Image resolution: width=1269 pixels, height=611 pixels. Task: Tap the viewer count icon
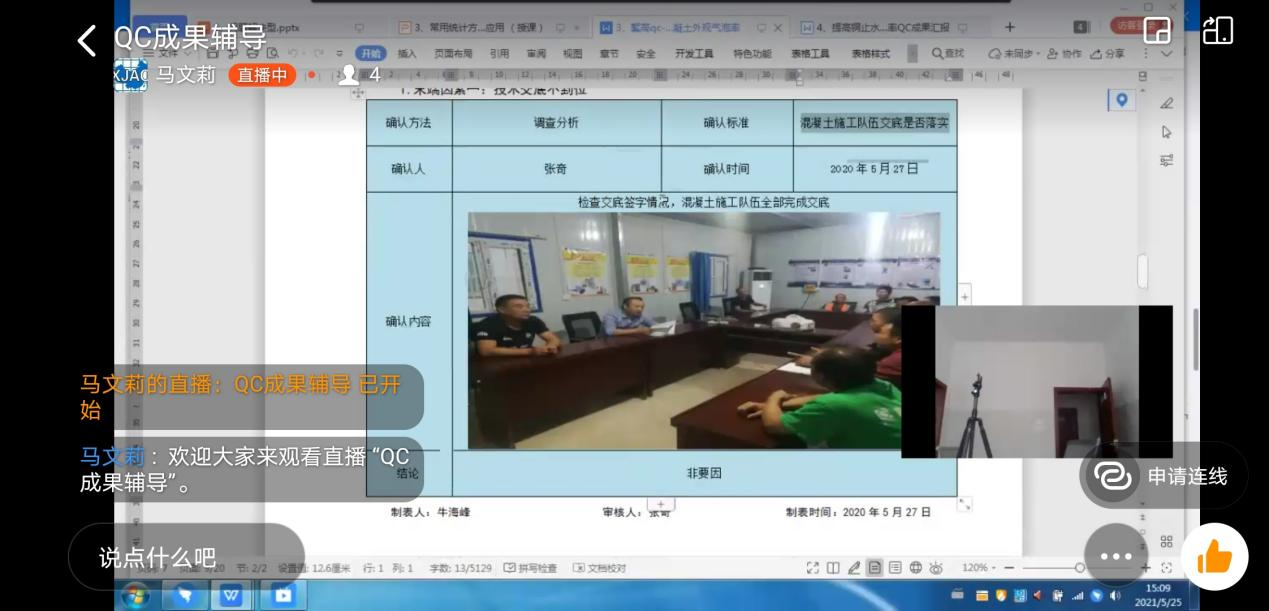pos(349,75)
